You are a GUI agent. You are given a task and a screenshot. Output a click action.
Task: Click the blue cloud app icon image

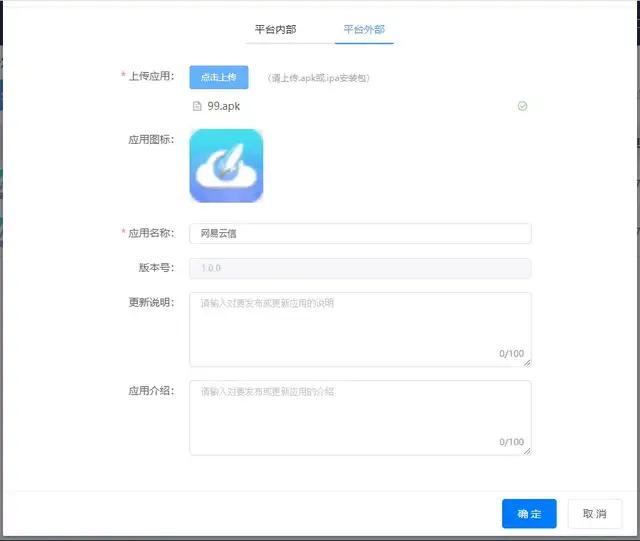[226, 166]
